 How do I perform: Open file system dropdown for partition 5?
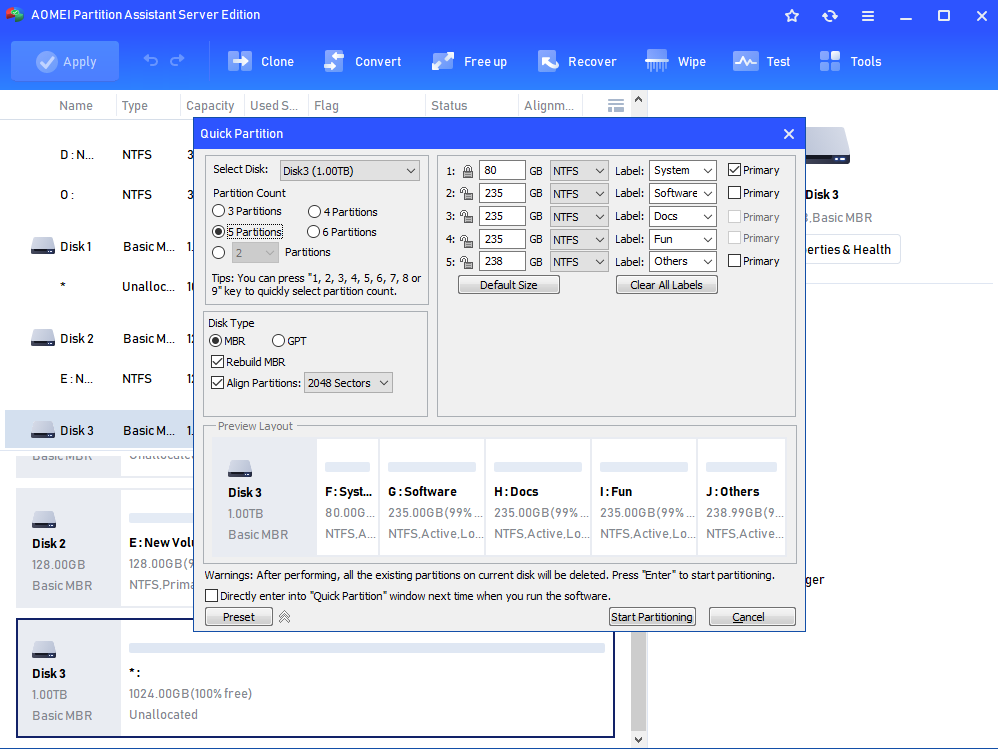(579, 262)
